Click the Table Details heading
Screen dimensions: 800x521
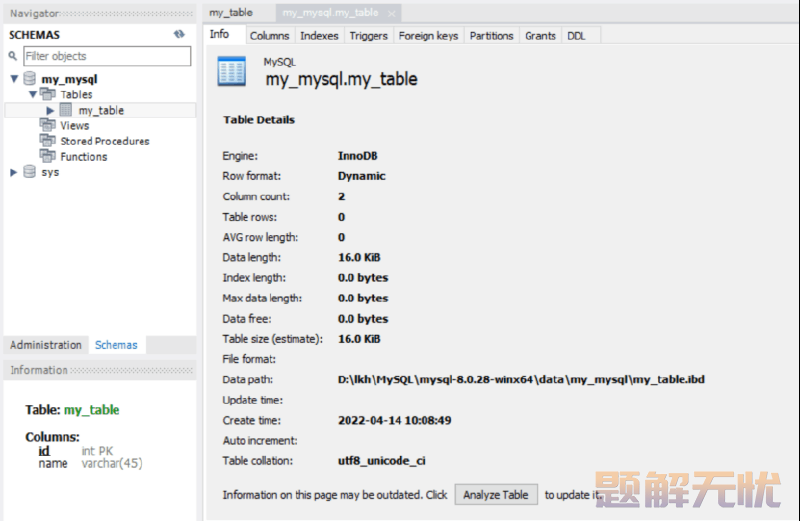click(259, 120)
